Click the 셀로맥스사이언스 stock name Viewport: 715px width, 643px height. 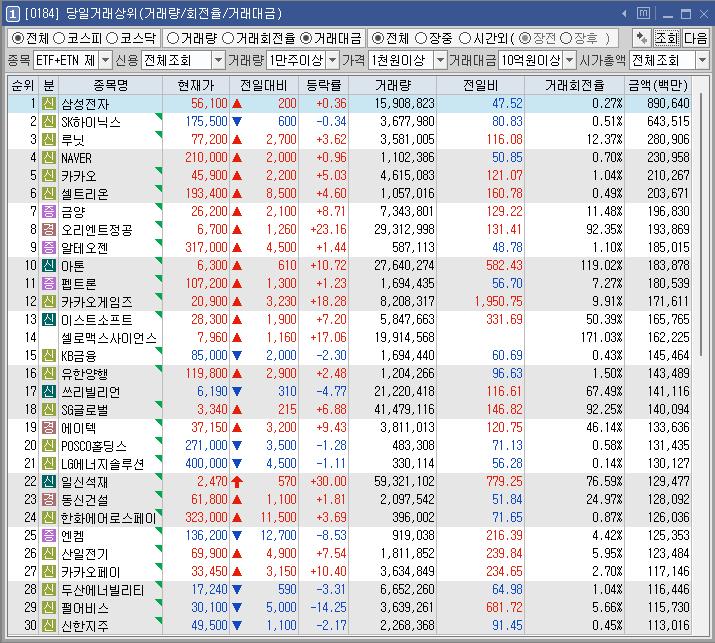[109, 338]
